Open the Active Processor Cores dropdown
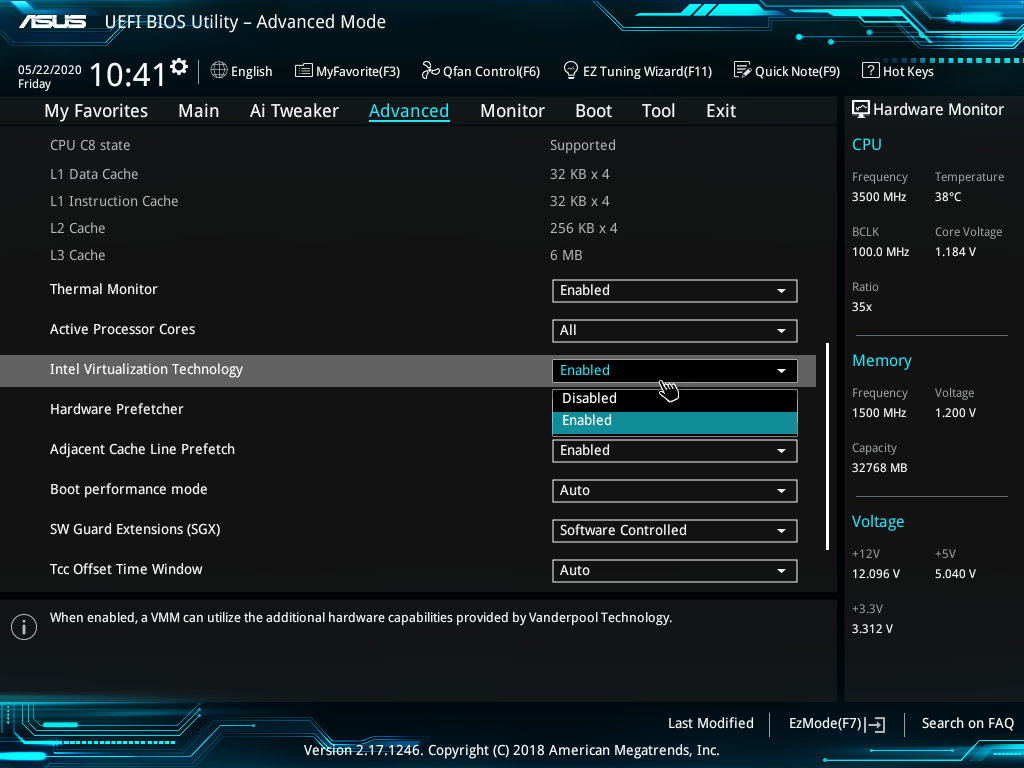 (x=674, y=331)
